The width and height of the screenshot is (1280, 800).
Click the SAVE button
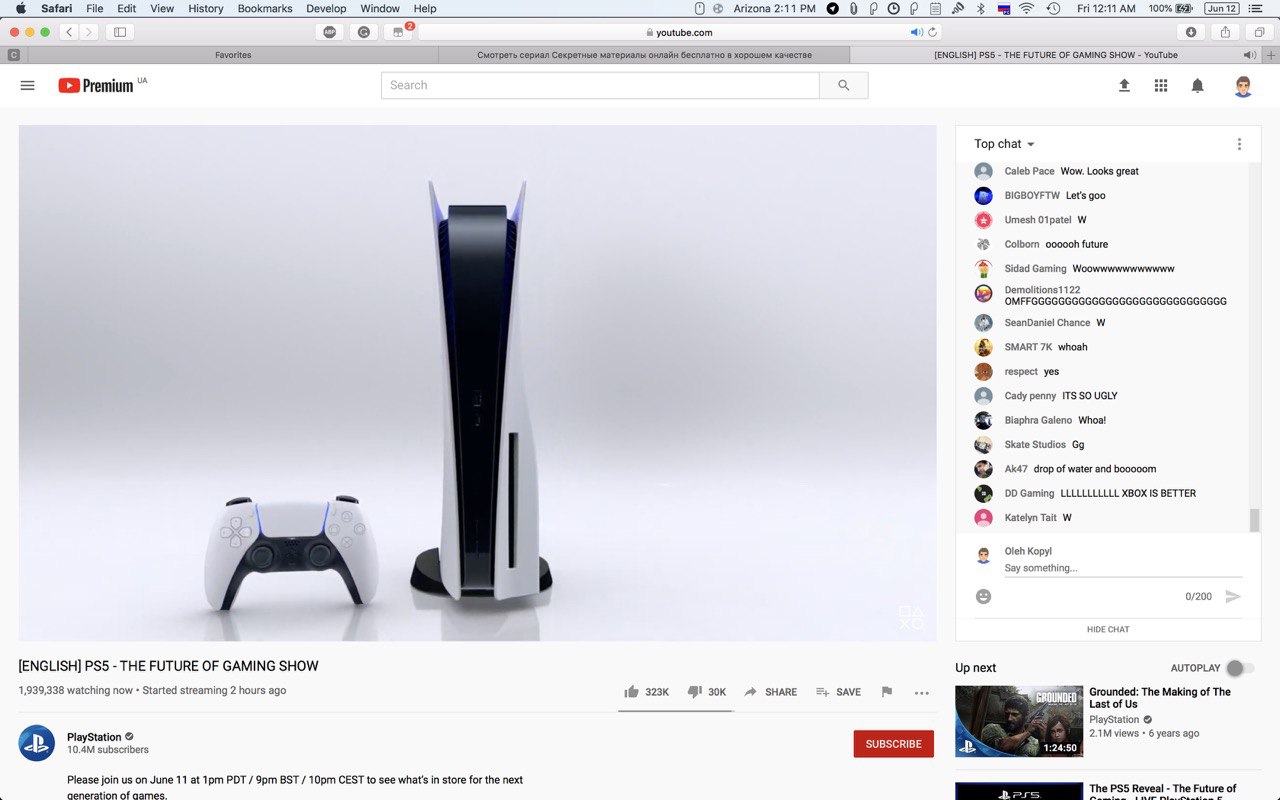(838, 692)
